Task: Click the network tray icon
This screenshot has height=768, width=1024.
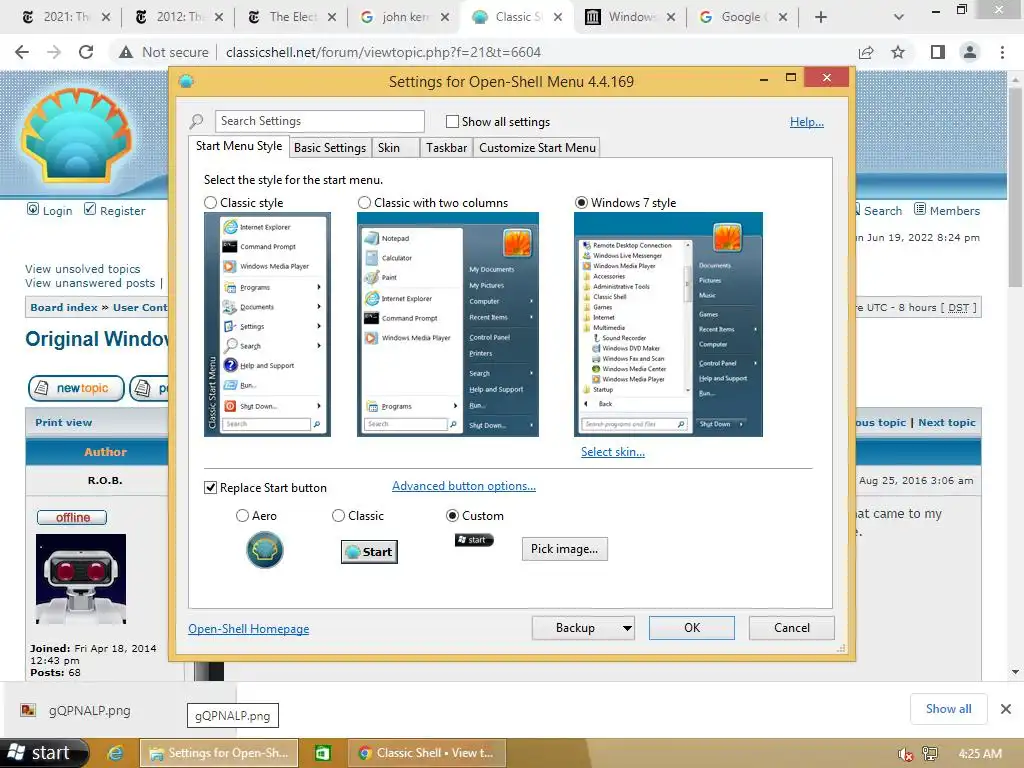Action: click(x=930, y=754)
